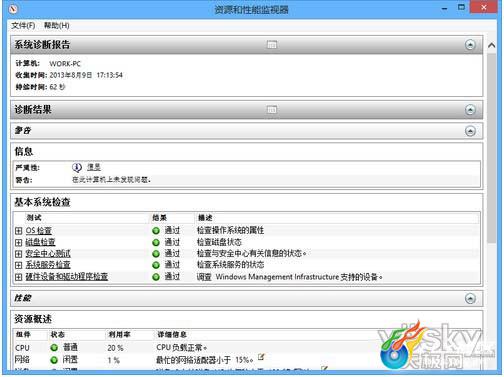Screen dimensions: 504x377
Task: Click the Resource Monitor app icon in title bar
Action: coord(13,9)
